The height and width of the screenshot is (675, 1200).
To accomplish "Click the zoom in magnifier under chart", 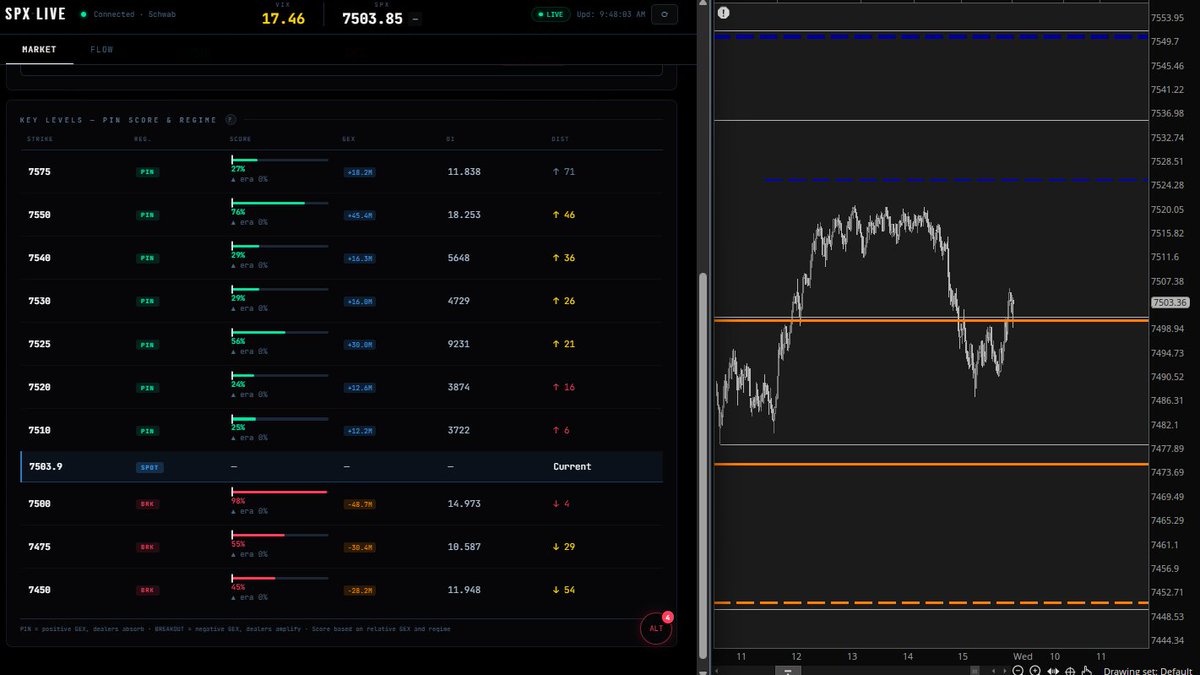I will click(1034, 670).
